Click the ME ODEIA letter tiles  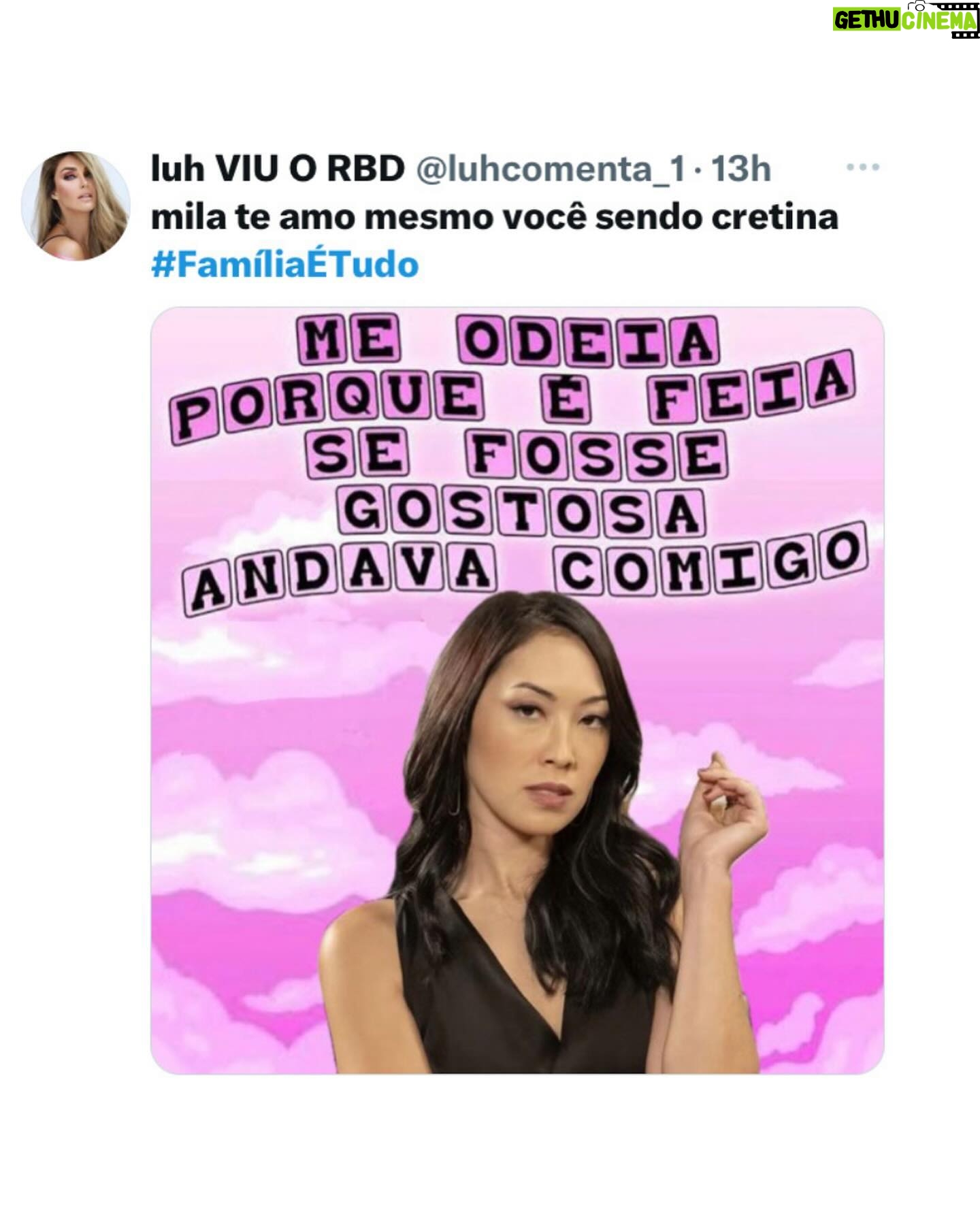coord(507,340)
